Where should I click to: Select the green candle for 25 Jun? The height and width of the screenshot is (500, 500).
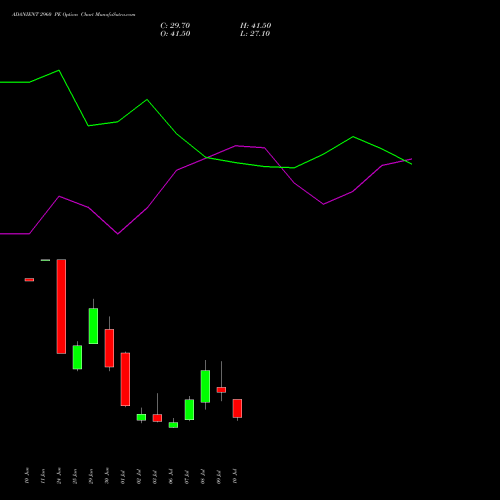[x=77, y=357]
